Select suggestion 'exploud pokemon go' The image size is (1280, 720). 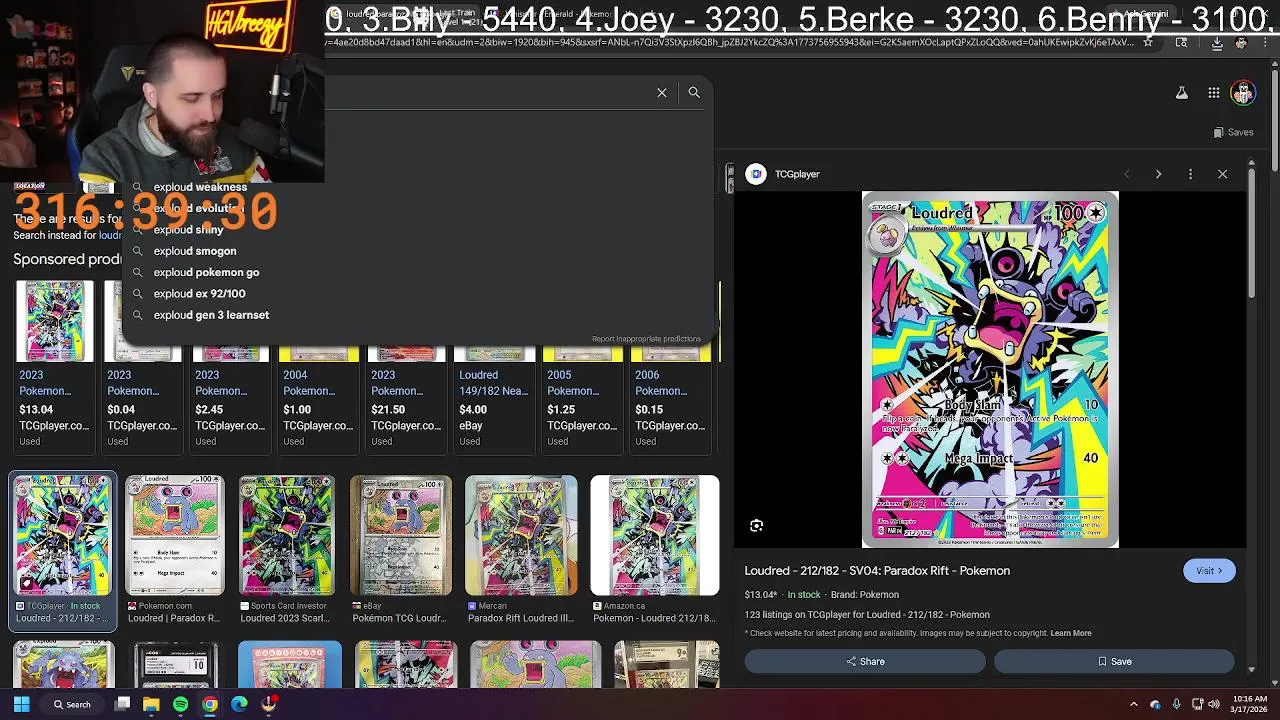click(206, 272)
